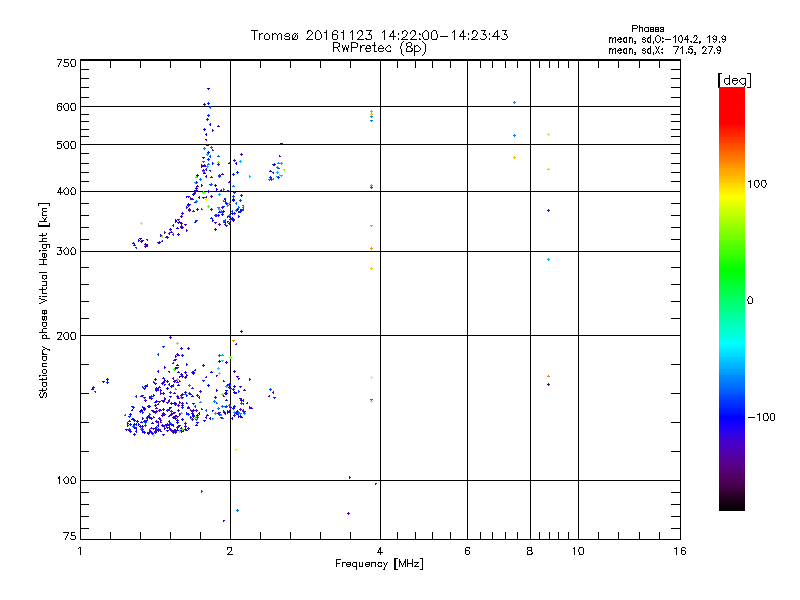Click the y-axis tick label '75'
Screen dimensions: 800x600
pos(70,536)
